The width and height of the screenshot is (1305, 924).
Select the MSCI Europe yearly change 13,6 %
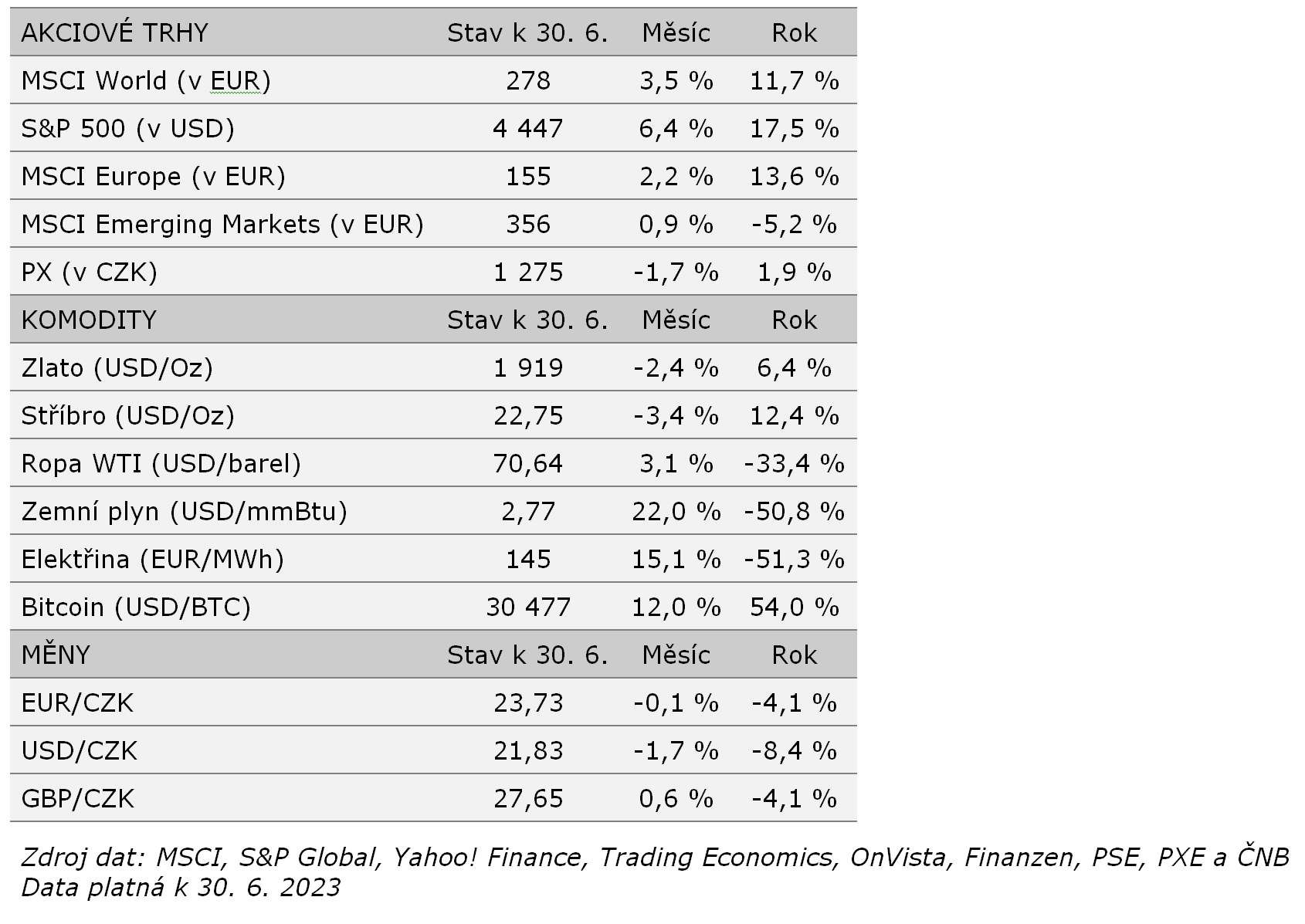tap(794, 177)
